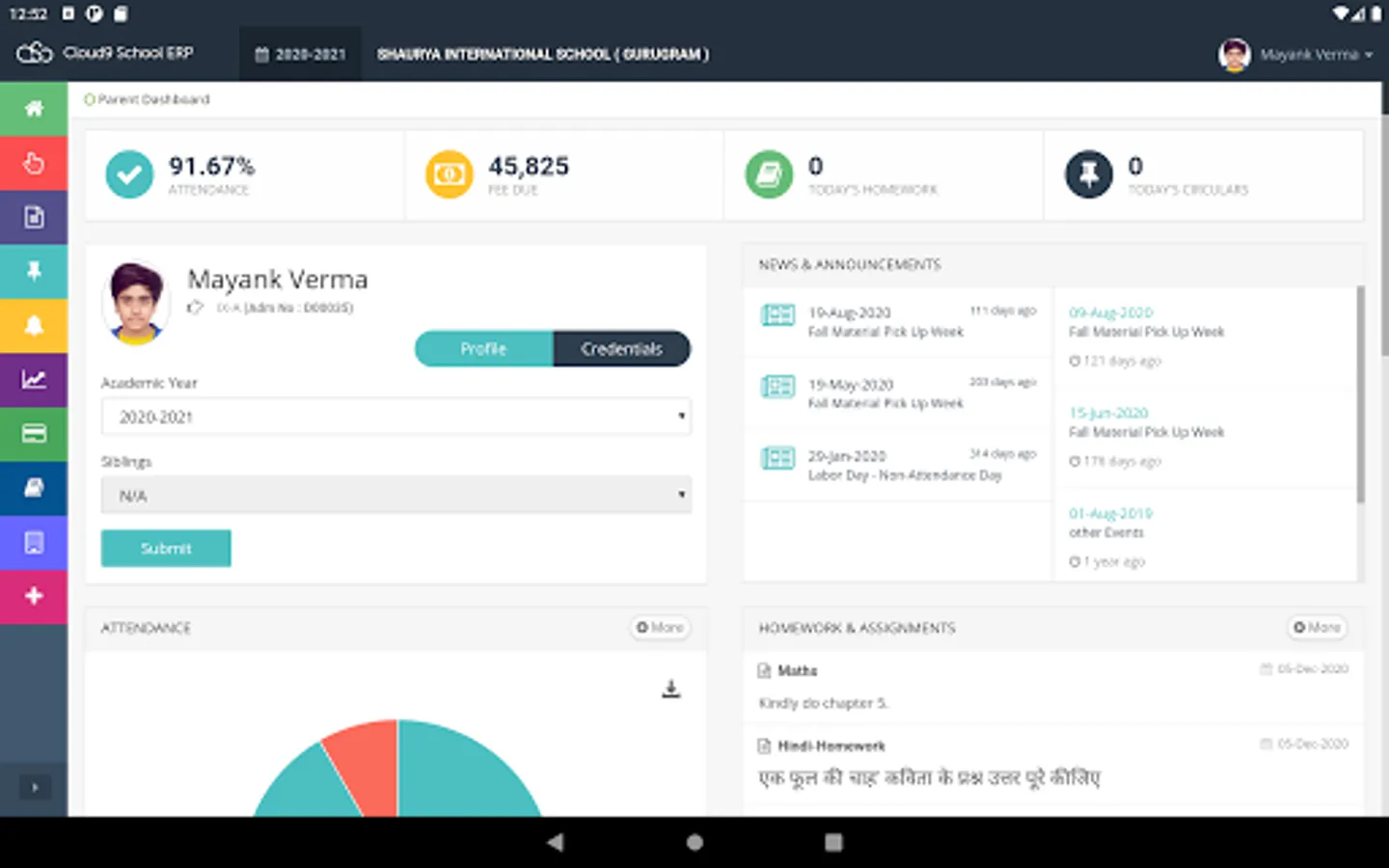Click the announcements panel scrollbar
This screenshot has height=868, width=1389.
pos(1360,393)
